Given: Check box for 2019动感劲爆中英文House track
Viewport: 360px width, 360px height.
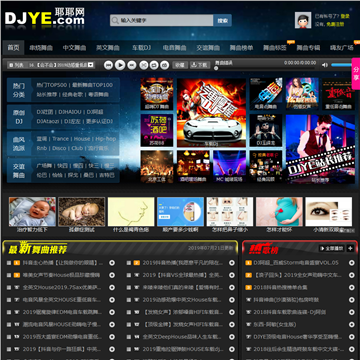Looking at the screenshot, I should 129,300.
